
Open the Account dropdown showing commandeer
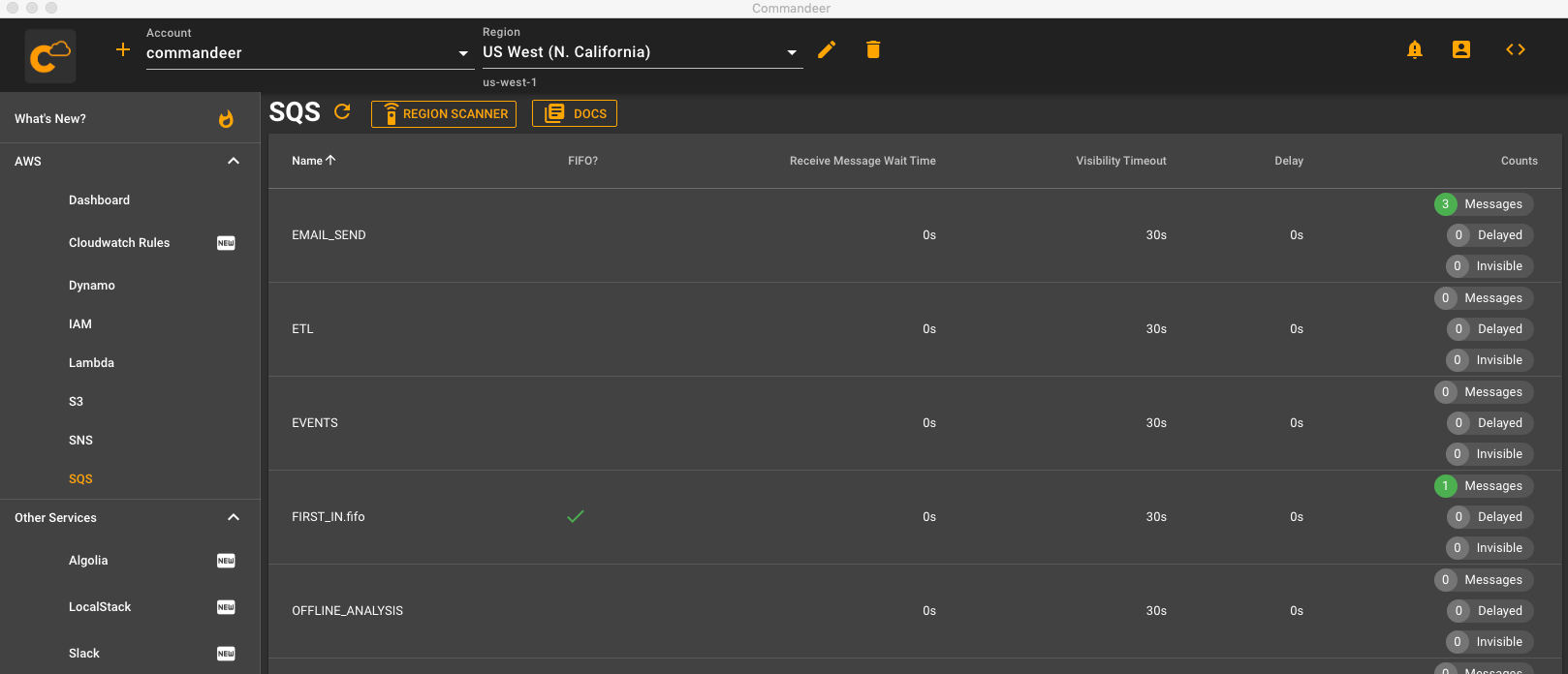pyautogui.click(x=308, y=53)
